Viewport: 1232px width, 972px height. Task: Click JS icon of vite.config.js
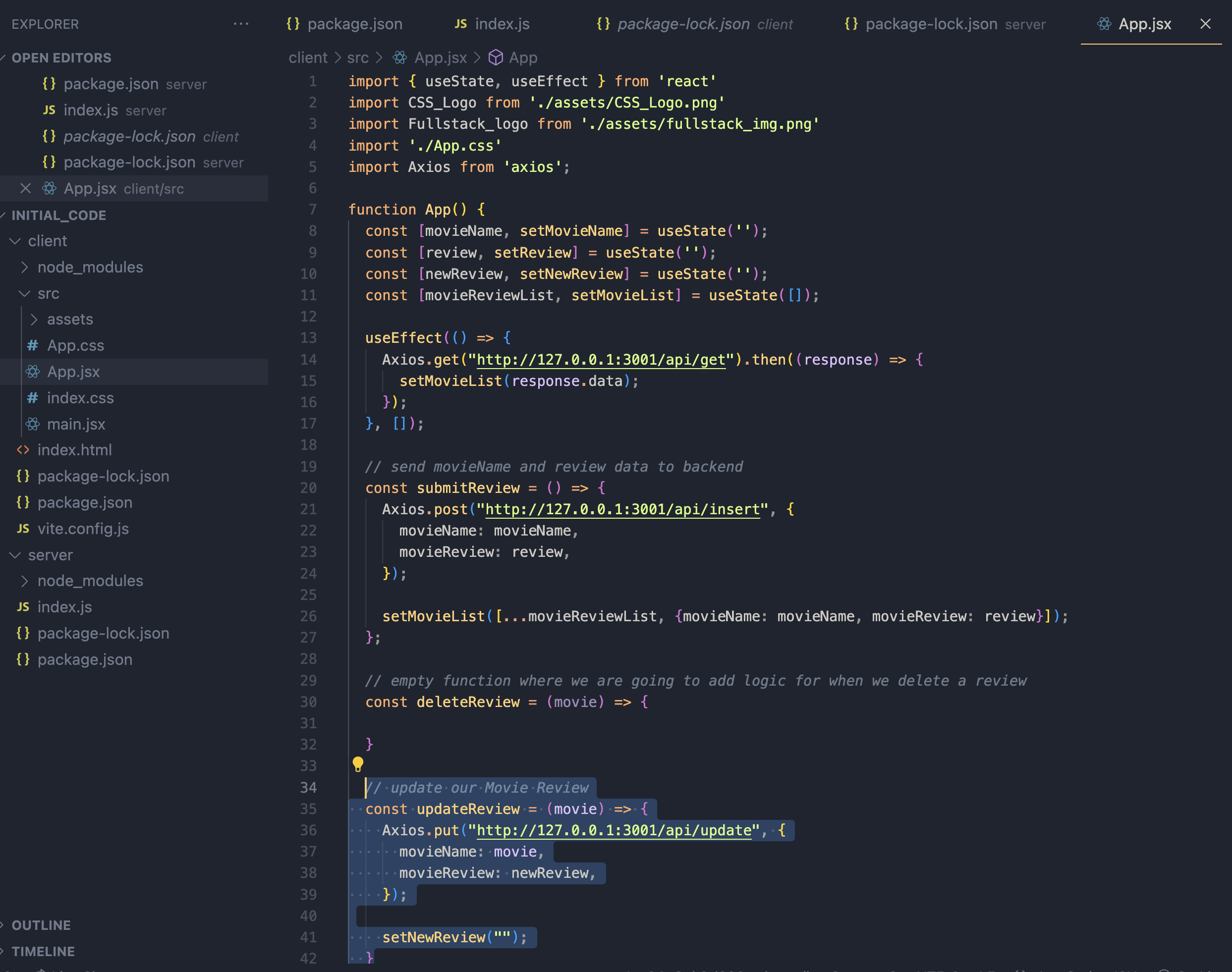pyautogui.click(x=23, y=529)
